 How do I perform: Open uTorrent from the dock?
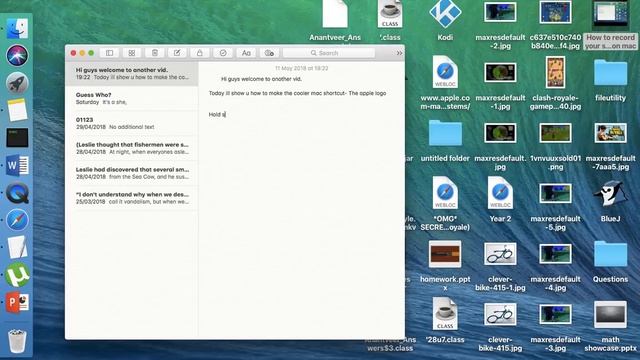[x=17, y=275]
